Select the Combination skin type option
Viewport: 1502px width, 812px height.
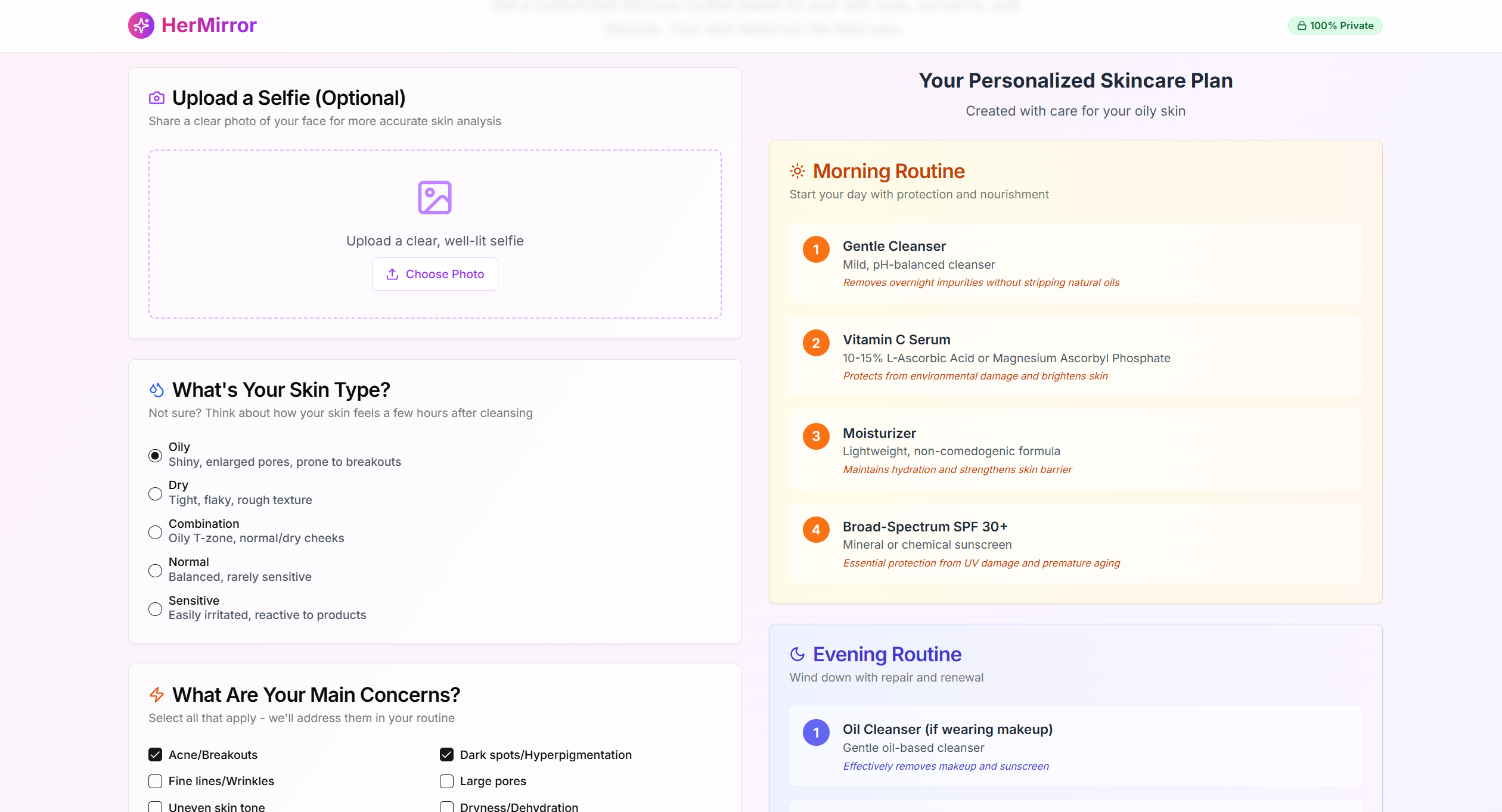pos(155,532)
